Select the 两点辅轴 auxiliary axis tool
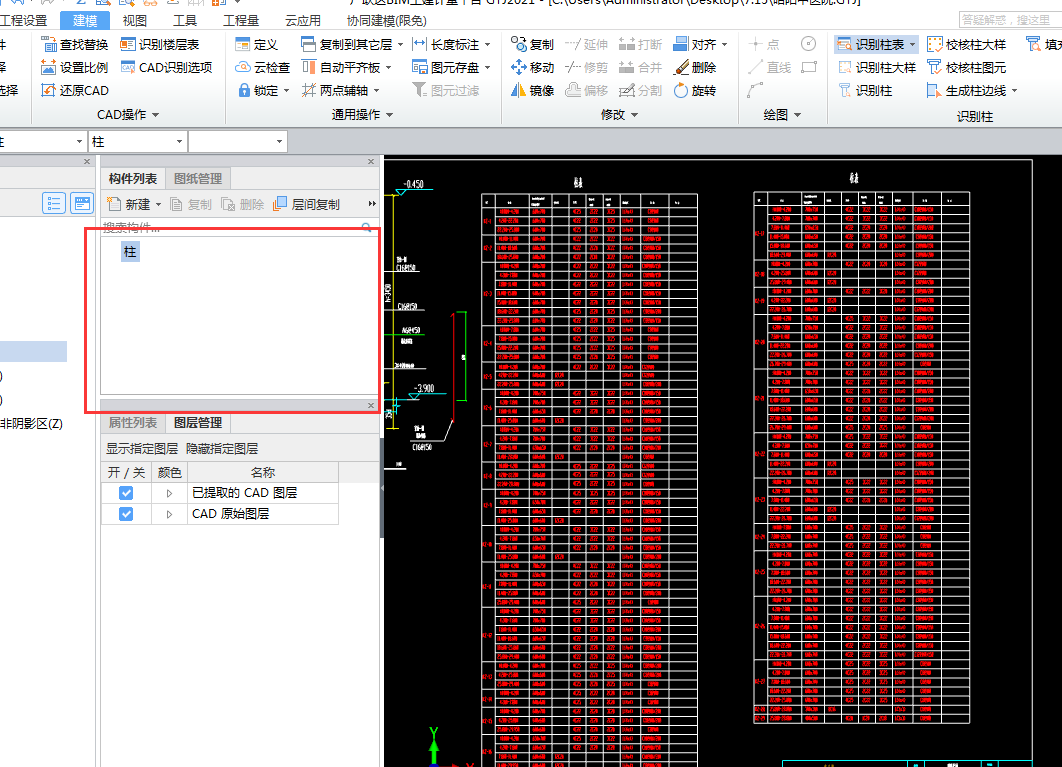Viewport: 1062px width, 767px height. 335,90
